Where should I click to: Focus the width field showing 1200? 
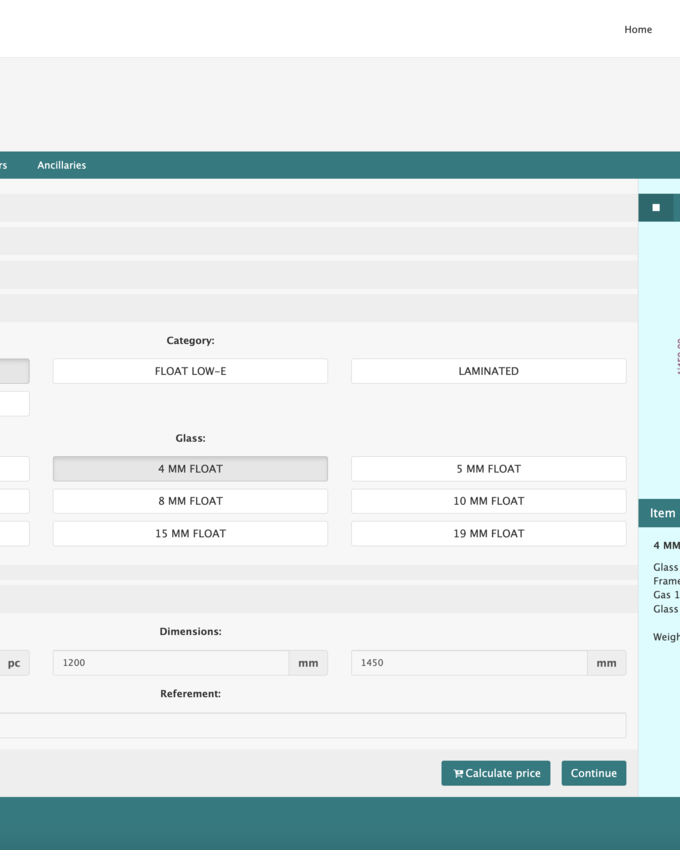(x=170, y=663)
